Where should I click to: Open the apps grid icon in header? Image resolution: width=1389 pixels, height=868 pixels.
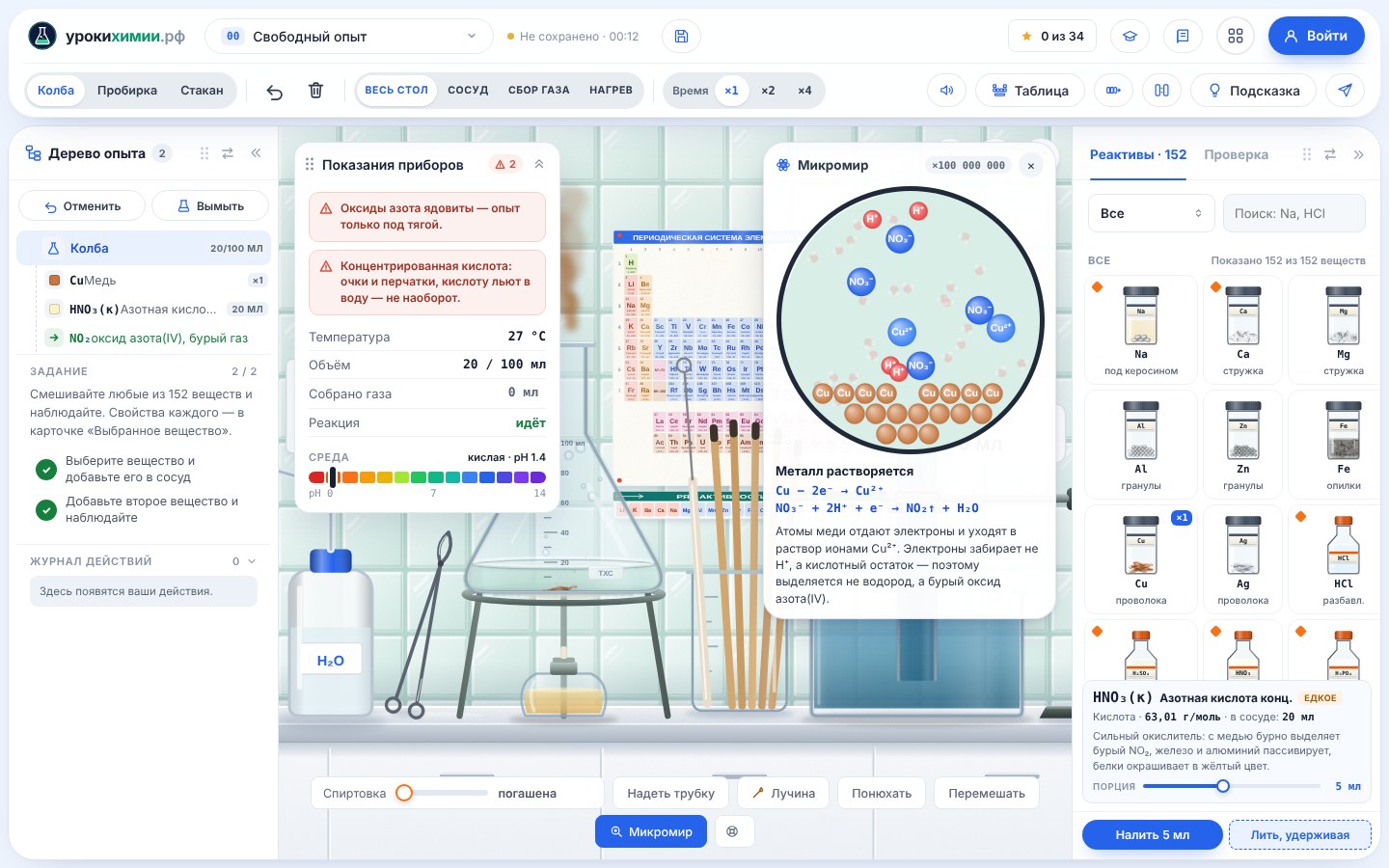pos(1236,37)
